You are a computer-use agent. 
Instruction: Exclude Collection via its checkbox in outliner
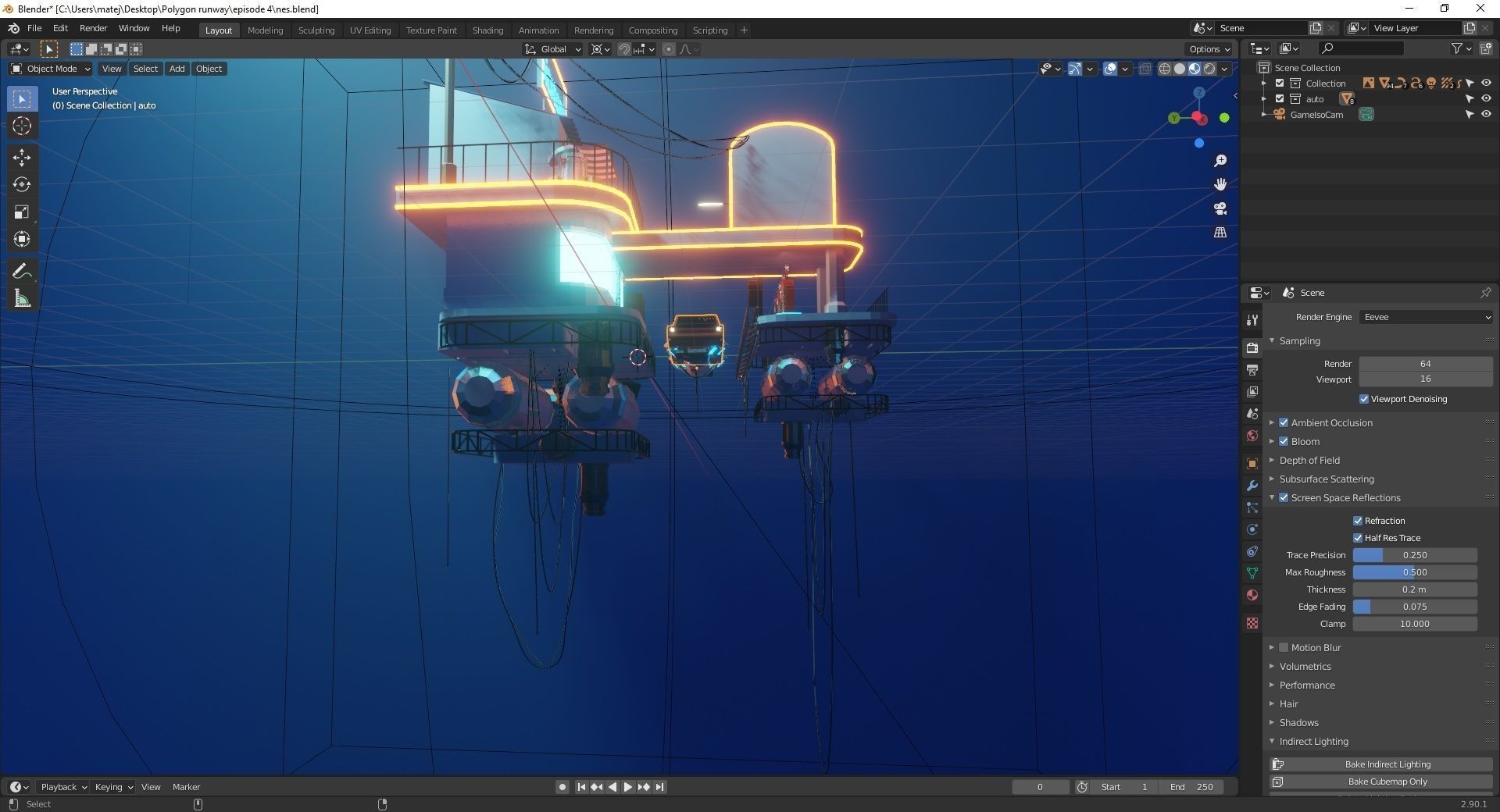click(1280, 84)
